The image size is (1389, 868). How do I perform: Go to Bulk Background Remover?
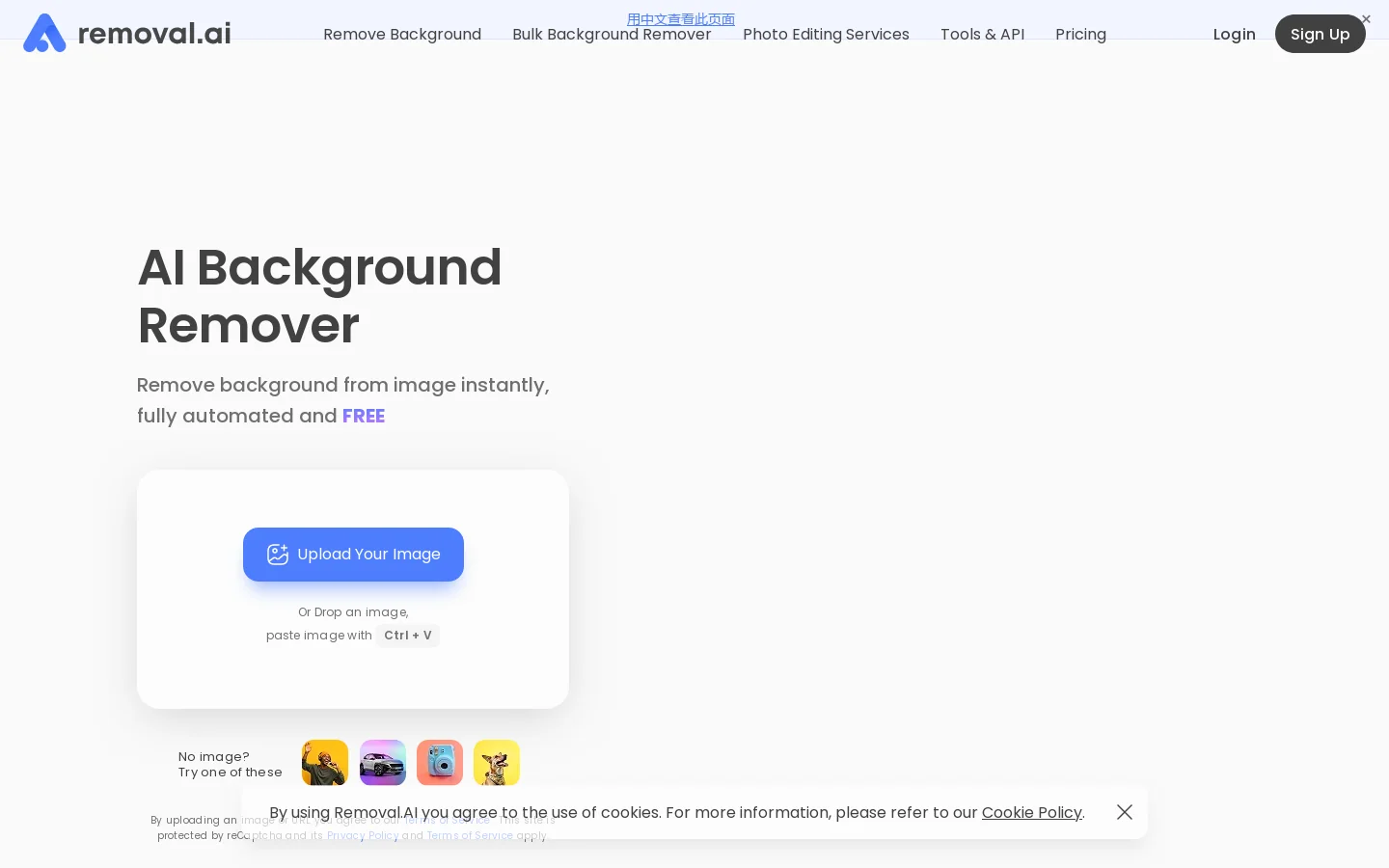(x=612, y=35)
